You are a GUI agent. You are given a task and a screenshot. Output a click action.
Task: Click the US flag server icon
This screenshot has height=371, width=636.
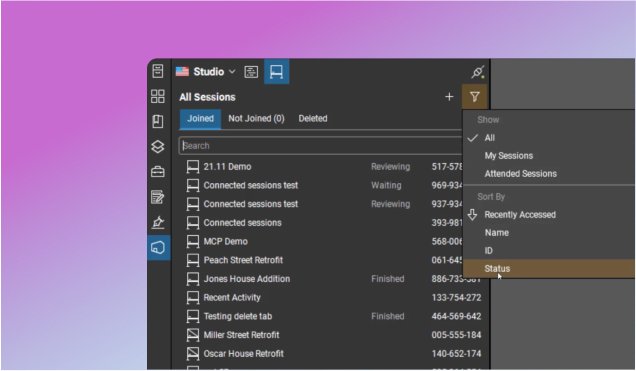(x=182, y=72)
